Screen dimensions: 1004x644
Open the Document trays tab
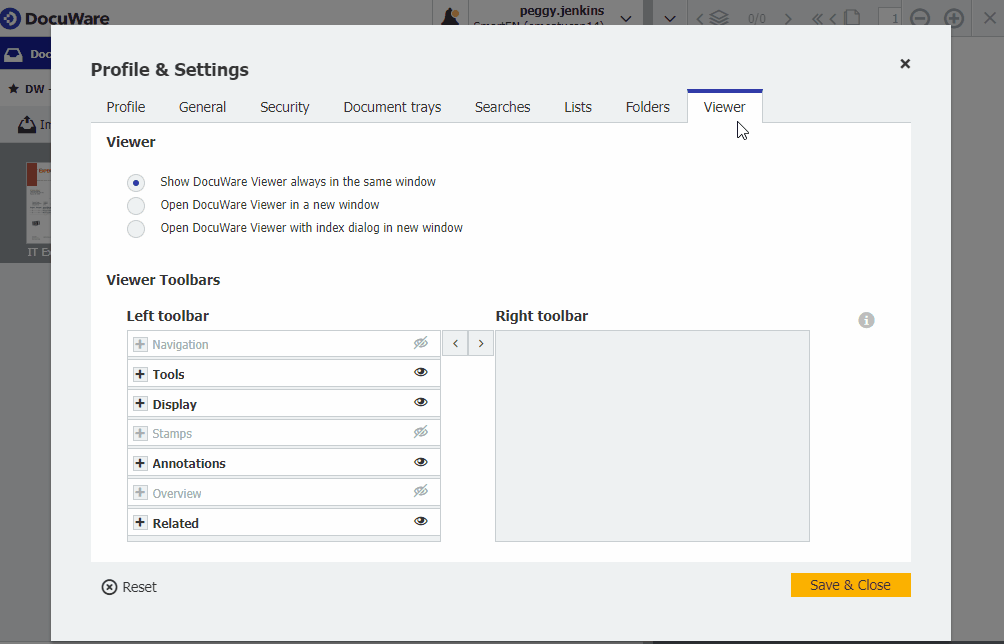point(392,107)
